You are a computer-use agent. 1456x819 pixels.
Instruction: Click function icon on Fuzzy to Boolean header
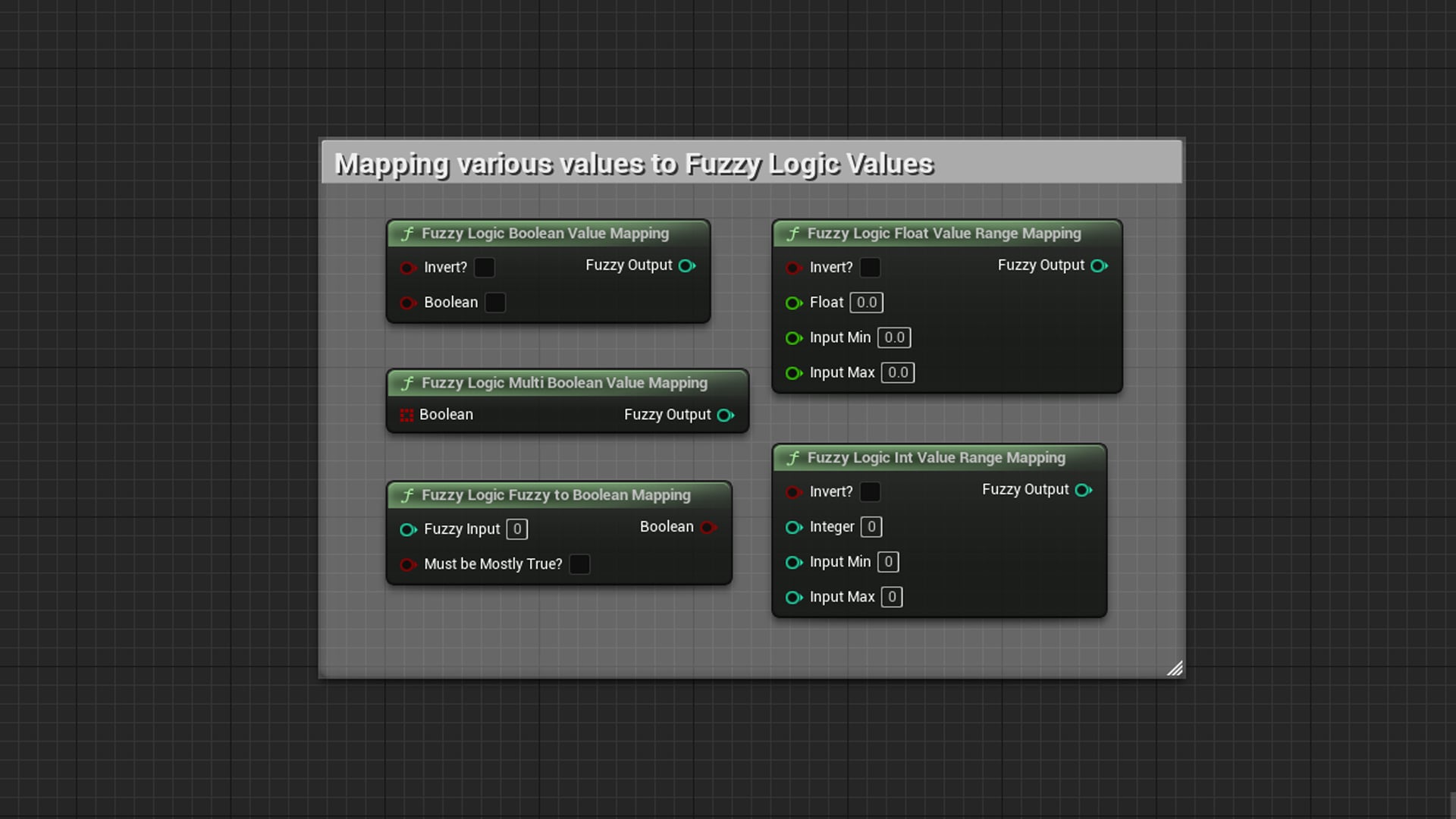407,495
